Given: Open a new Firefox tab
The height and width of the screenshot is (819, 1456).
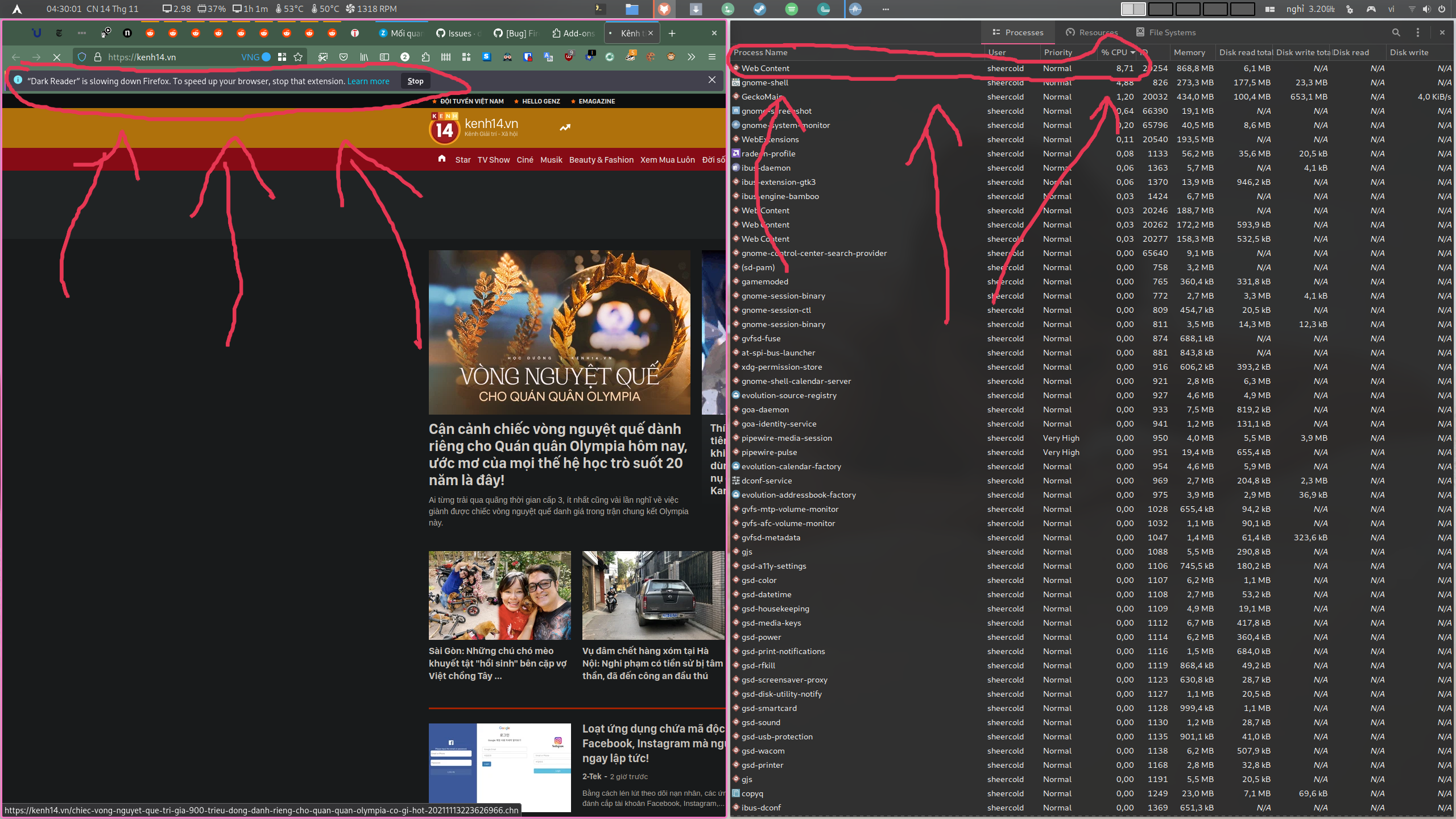Looking at the screenshot, I should pos(672,34).
